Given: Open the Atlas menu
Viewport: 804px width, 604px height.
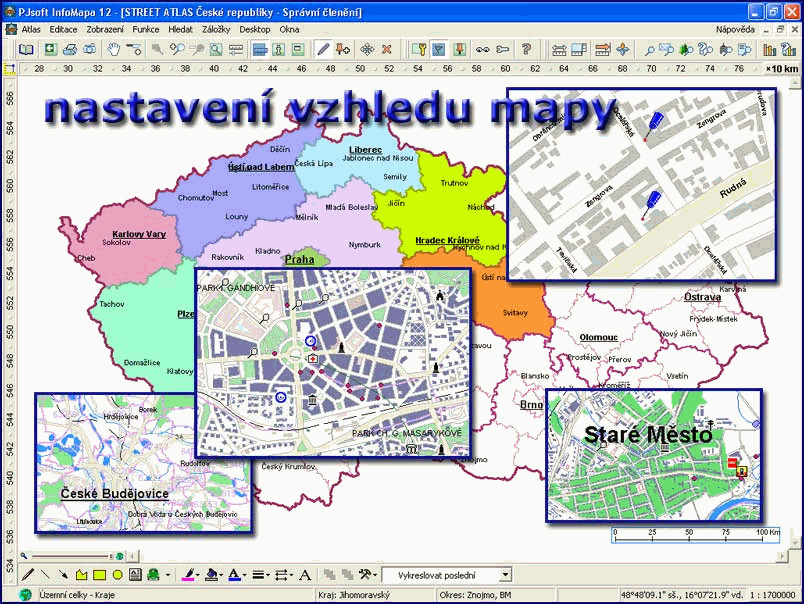Looking at the screenshot, I should click(x=31, y=29).
